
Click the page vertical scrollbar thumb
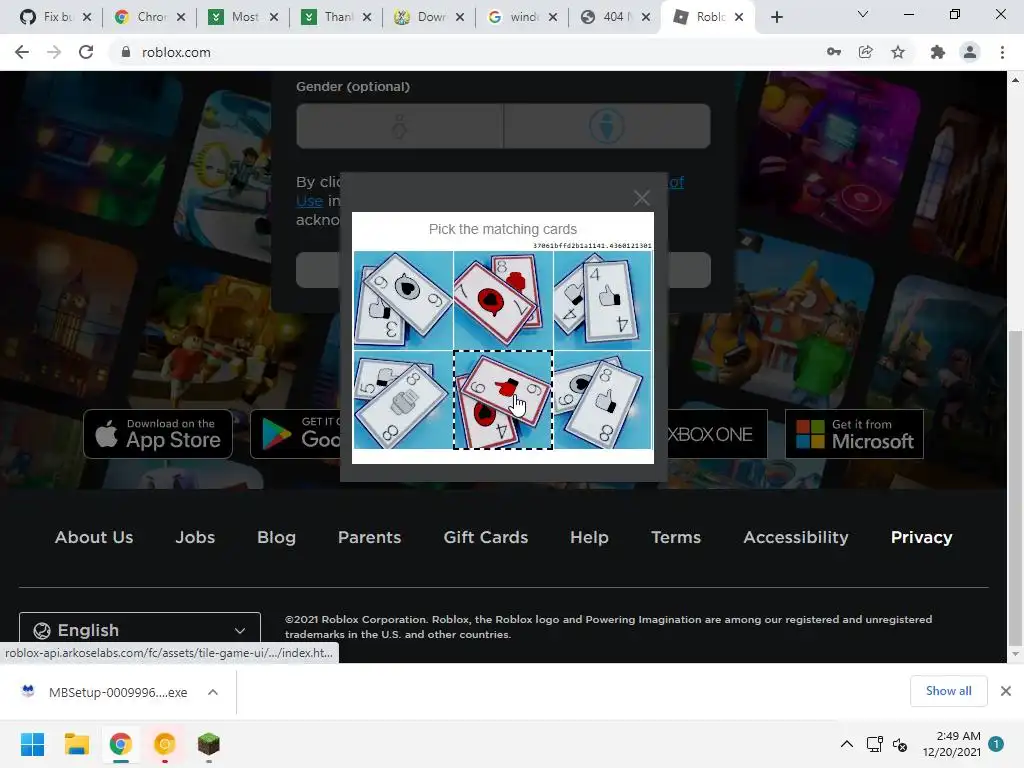point(1015,487)
